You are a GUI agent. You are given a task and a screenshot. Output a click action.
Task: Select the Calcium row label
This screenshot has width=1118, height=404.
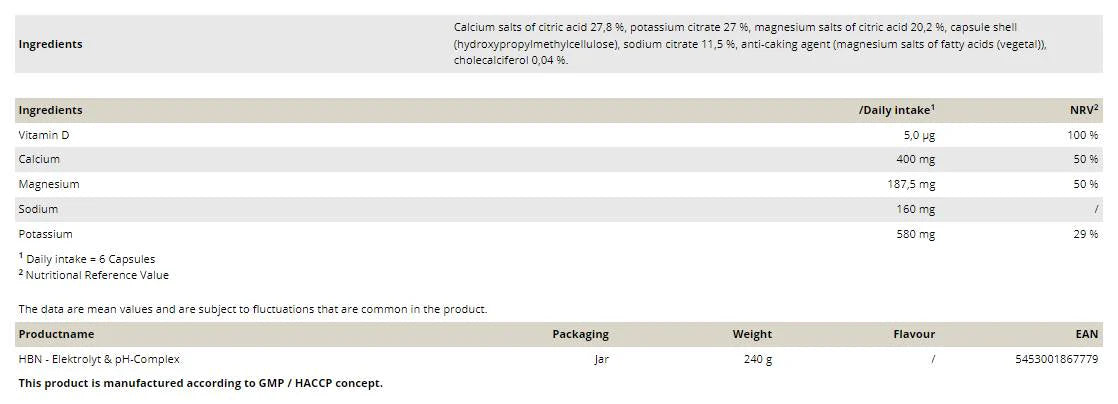[39, 160]
